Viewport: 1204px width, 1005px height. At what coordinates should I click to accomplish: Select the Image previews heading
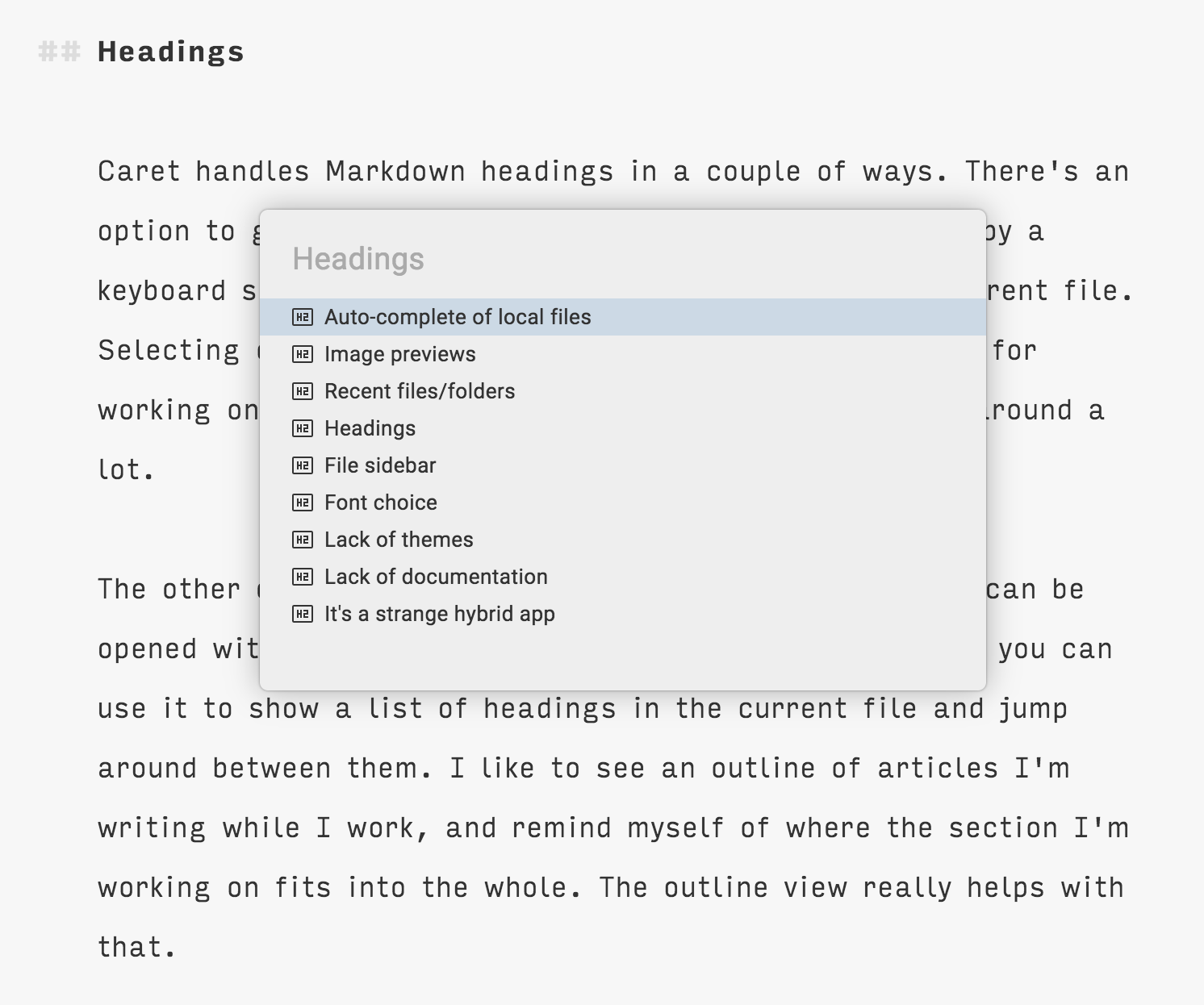[x=399, y=354]
